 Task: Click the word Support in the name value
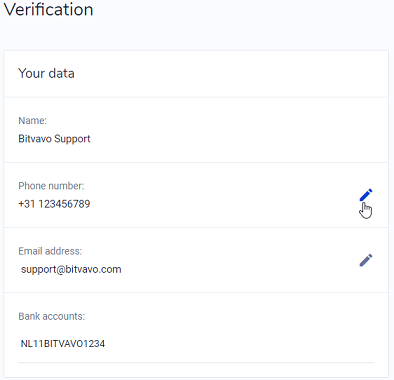pos(72,139)
